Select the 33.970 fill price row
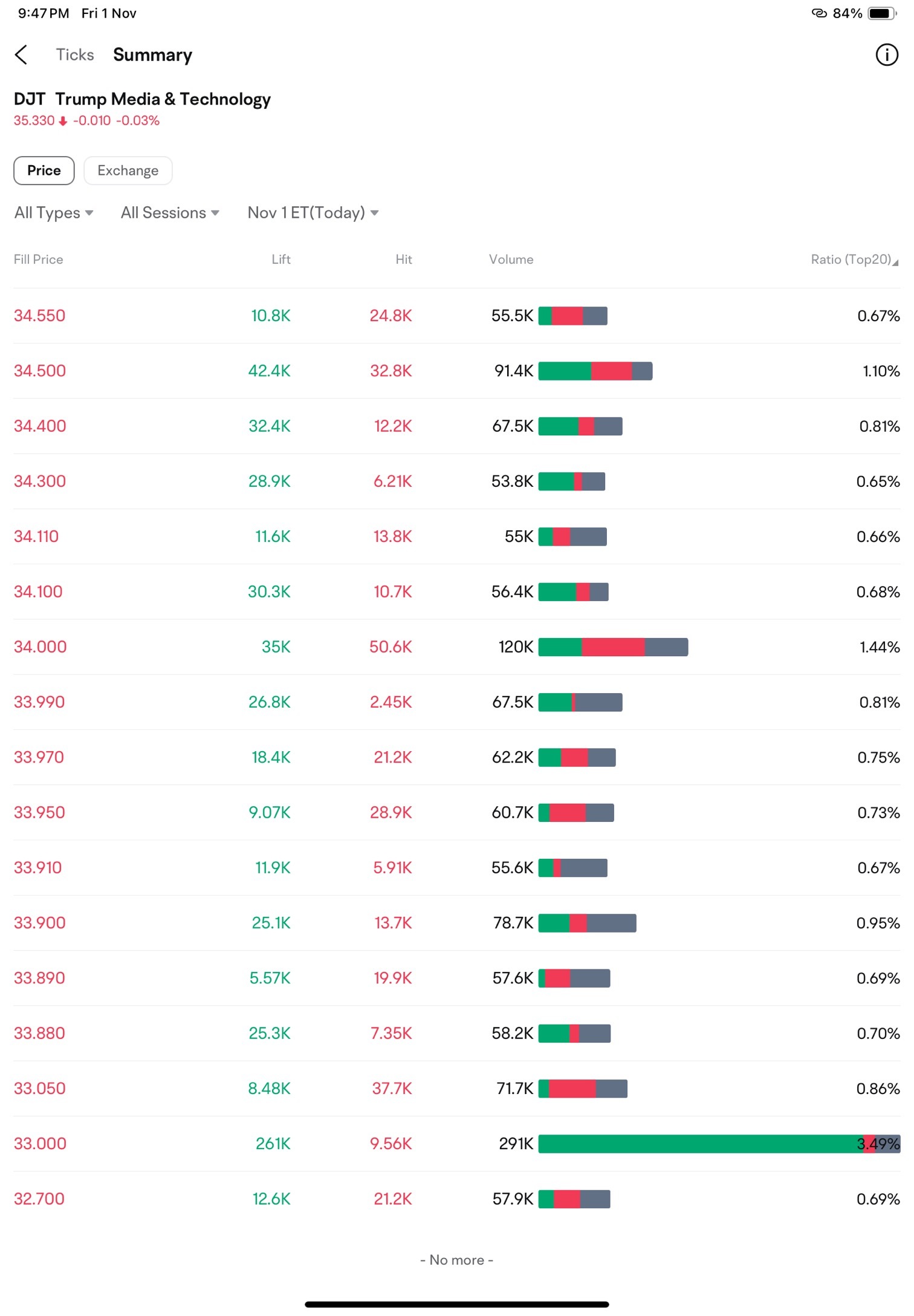The width and height of the screenshot is (914, 1316). click(x=457, y=757)
